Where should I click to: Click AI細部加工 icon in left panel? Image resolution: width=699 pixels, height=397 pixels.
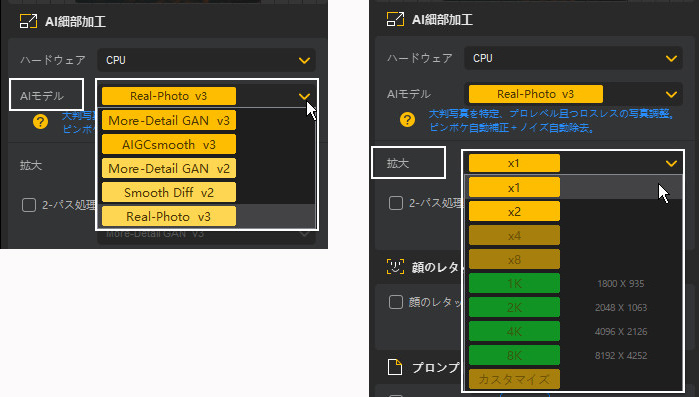point(29,21)
